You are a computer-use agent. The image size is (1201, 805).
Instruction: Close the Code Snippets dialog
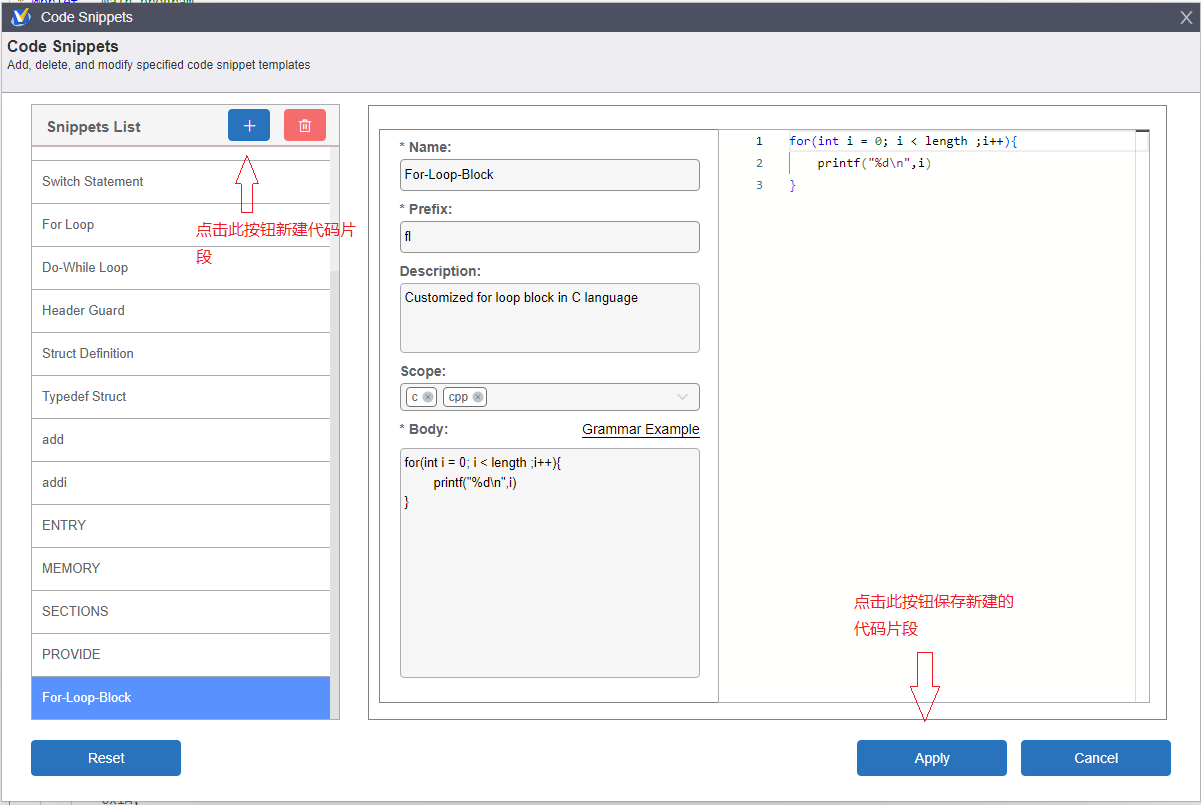click(1186, 17)
